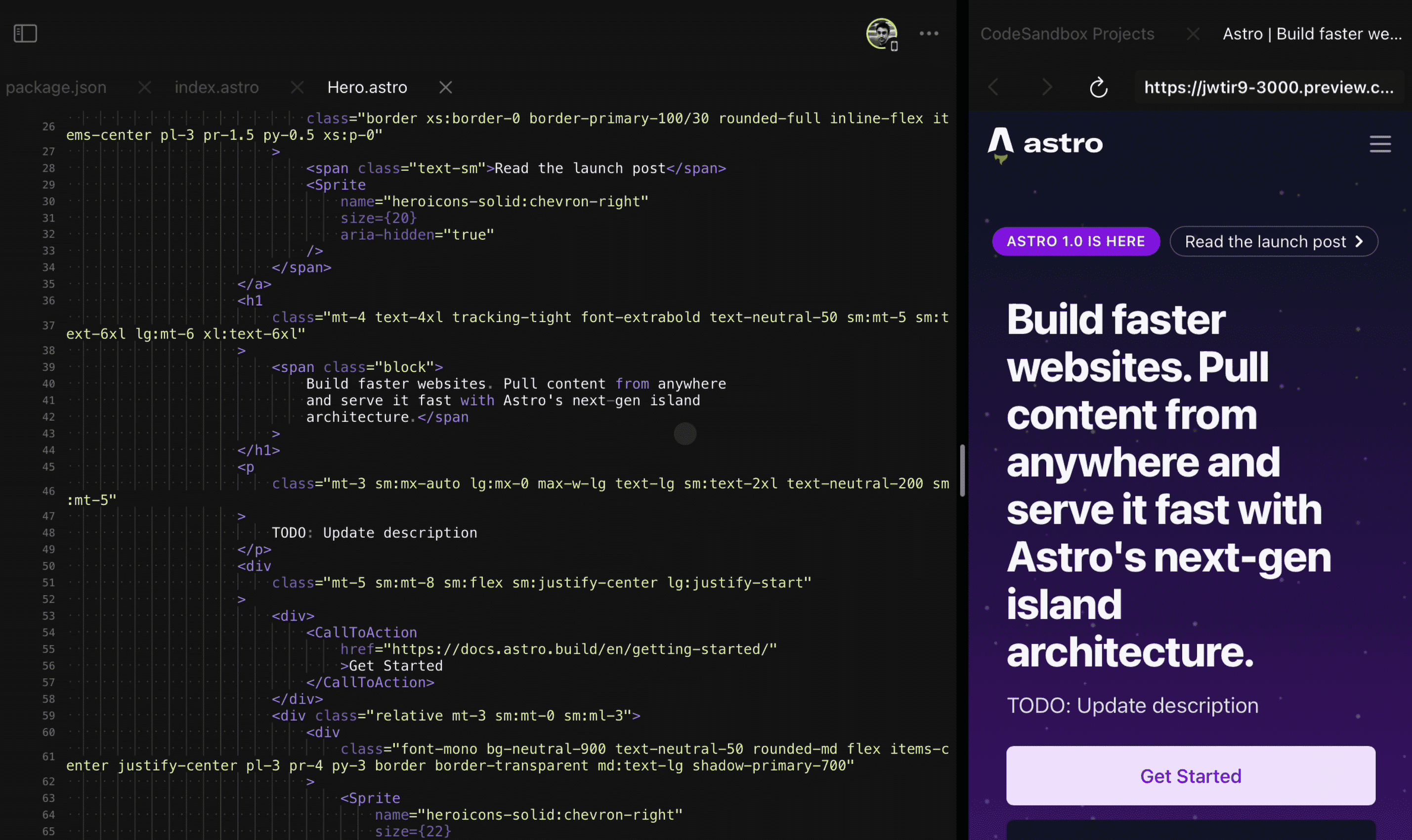Go forward in preview browser
This screenshot has width=1412, height=840.
point(1047,87)
